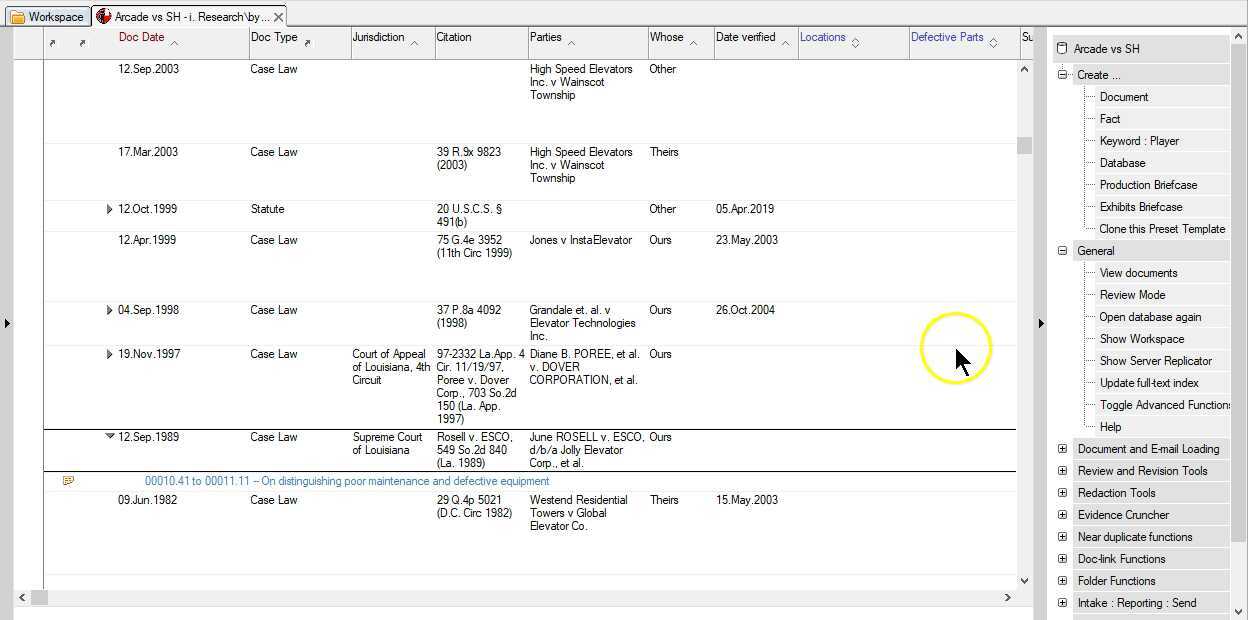Expand the 04.Sep.1998 Case Law row
Screen dimensions: 1248x620
[x=109, y=311]
